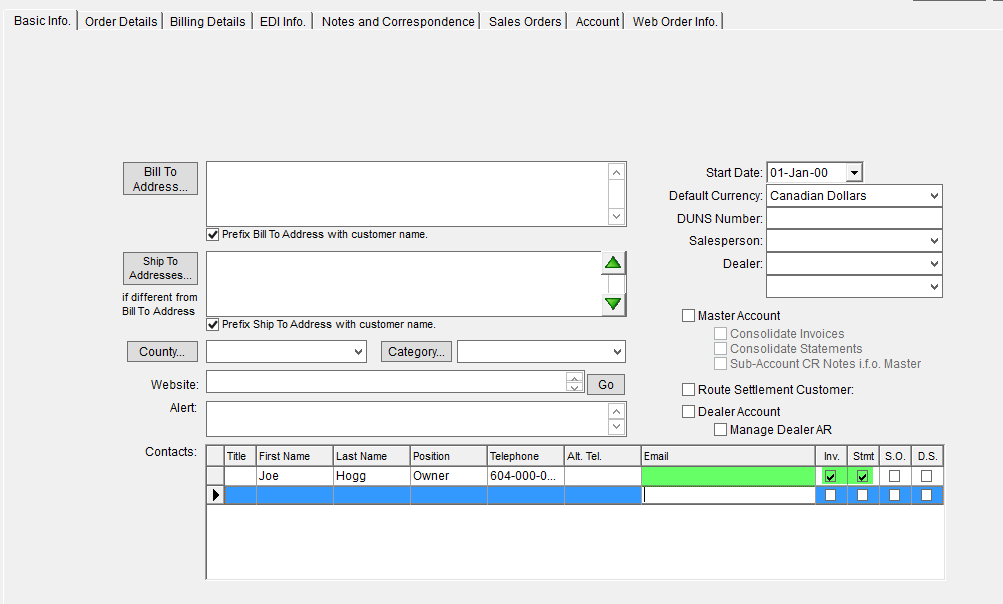Open the Notes and Correspondence tab
Screen dimensions: 1003x604
coord(398,21)
